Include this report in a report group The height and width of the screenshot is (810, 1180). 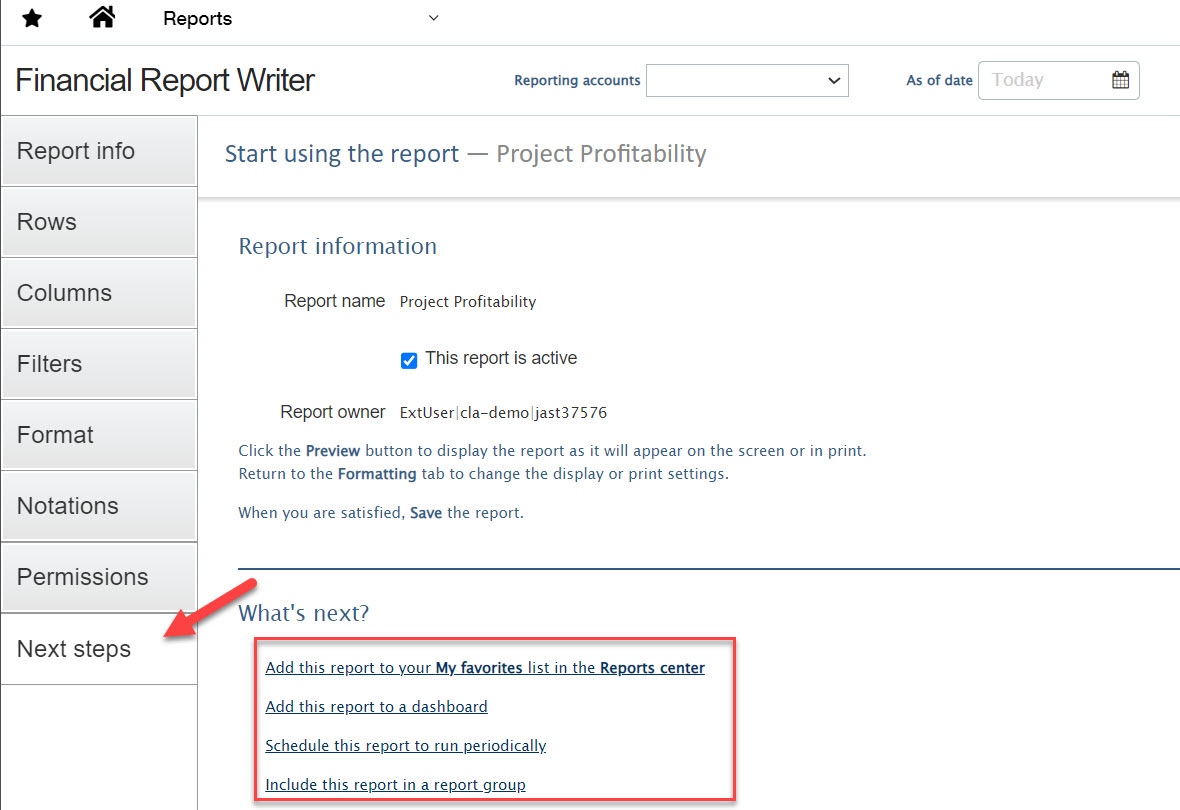395,785
